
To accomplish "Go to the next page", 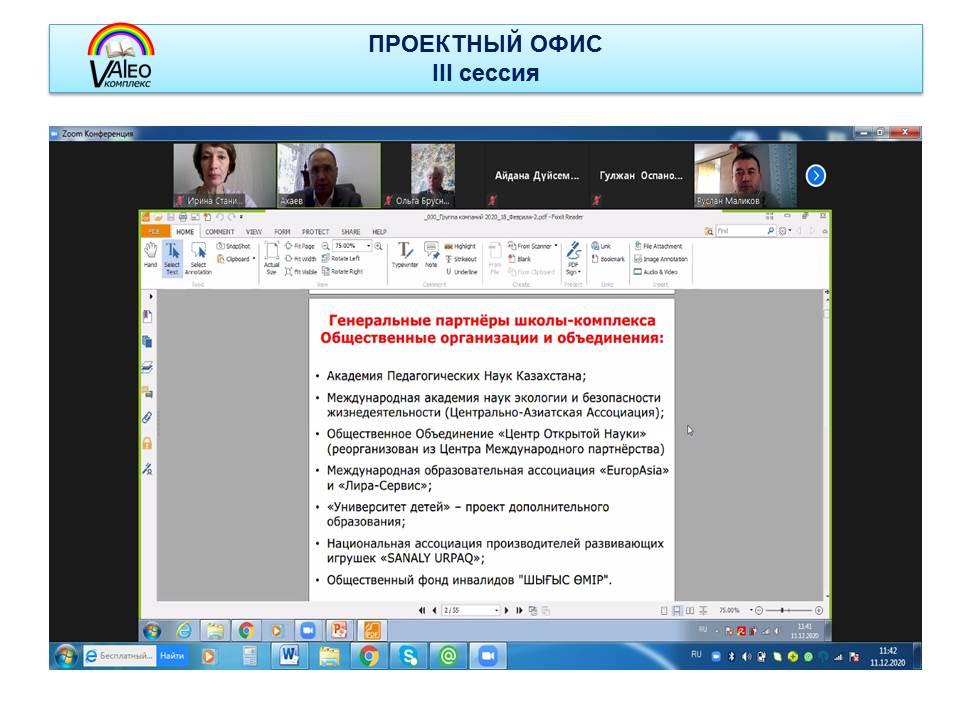I will pos(506,610).
